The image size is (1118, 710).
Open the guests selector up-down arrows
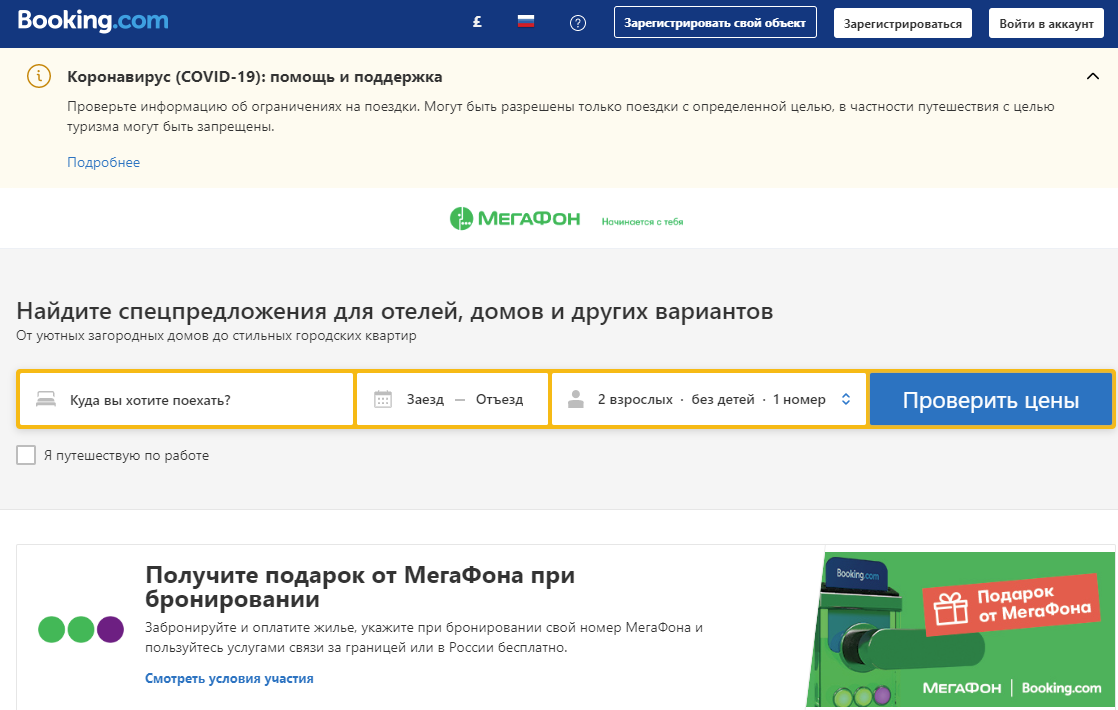click(846, 399)
